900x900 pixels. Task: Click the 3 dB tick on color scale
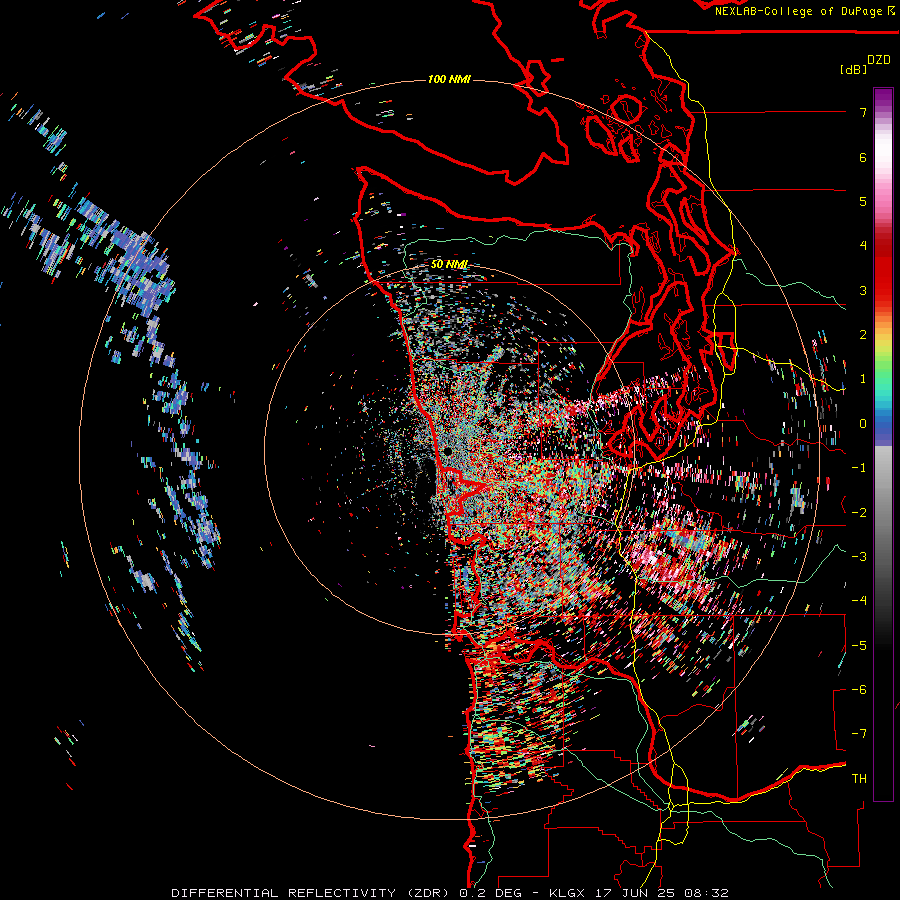click(x=863, y=290)
